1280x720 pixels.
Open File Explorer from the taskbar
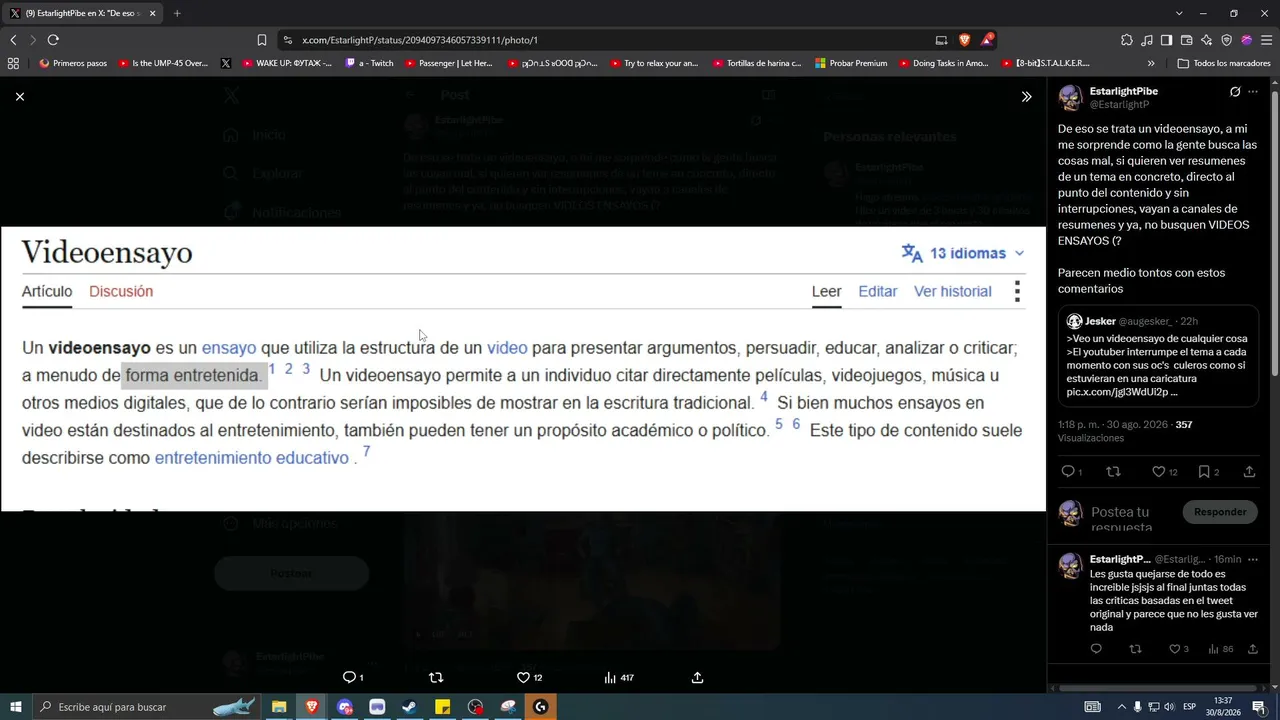point(279,707)
